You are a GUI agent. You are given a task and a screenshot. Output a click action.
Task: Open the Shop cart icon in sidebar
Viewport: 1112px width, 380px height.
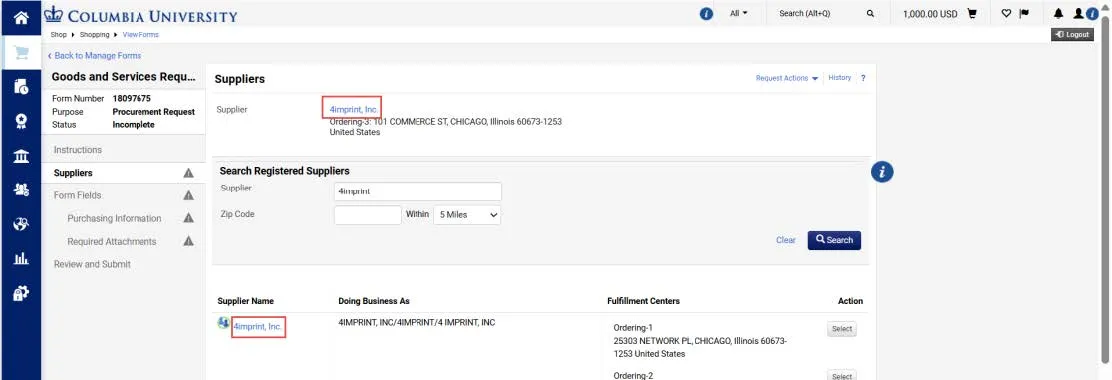click(x=21, y=53)
